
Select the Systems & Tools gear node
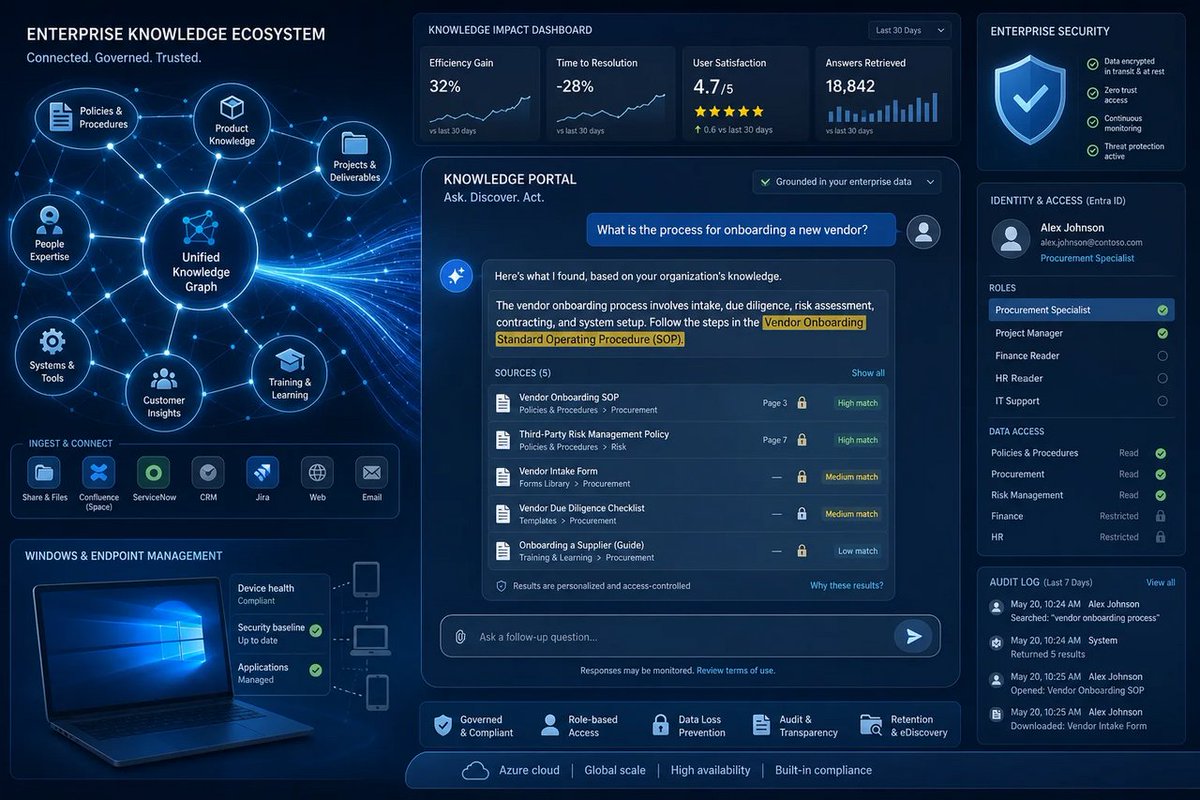coord(52,357)
